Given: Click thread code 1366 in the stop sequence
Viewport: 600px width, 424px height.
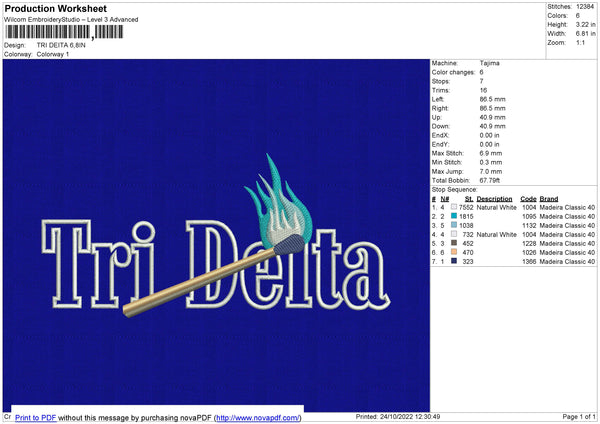Looking at the screenshot, I should tap(529, 261).
